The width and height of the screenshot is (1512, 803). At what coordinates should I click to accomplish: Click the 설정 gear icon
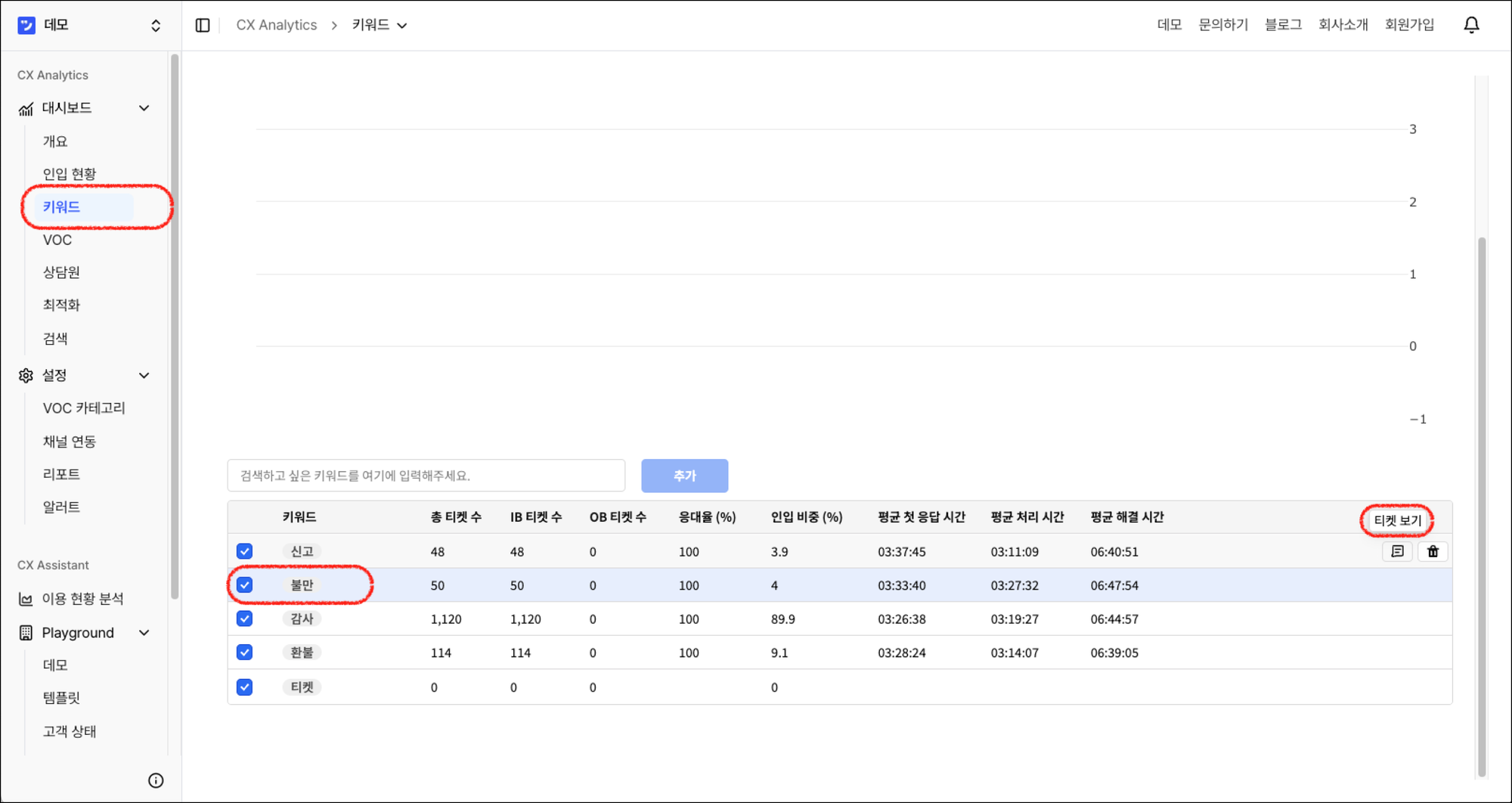[25, 375]
